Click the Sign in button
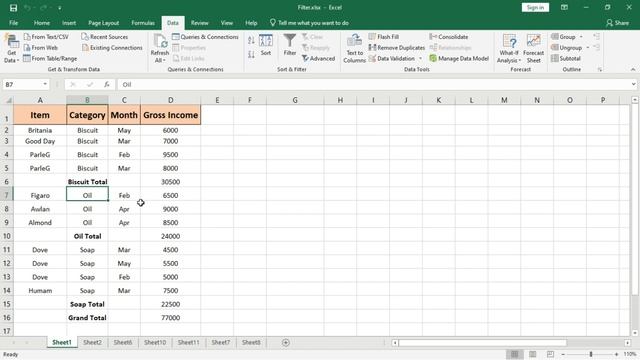Screen dimensions: 640x360 coord(535,7)
